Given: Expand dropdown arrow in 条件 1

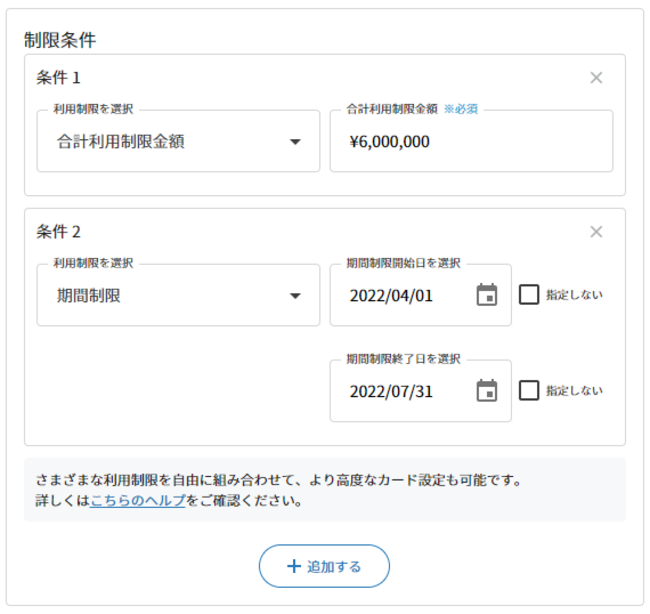Looking at the screenshot, I should pos(295,142).
